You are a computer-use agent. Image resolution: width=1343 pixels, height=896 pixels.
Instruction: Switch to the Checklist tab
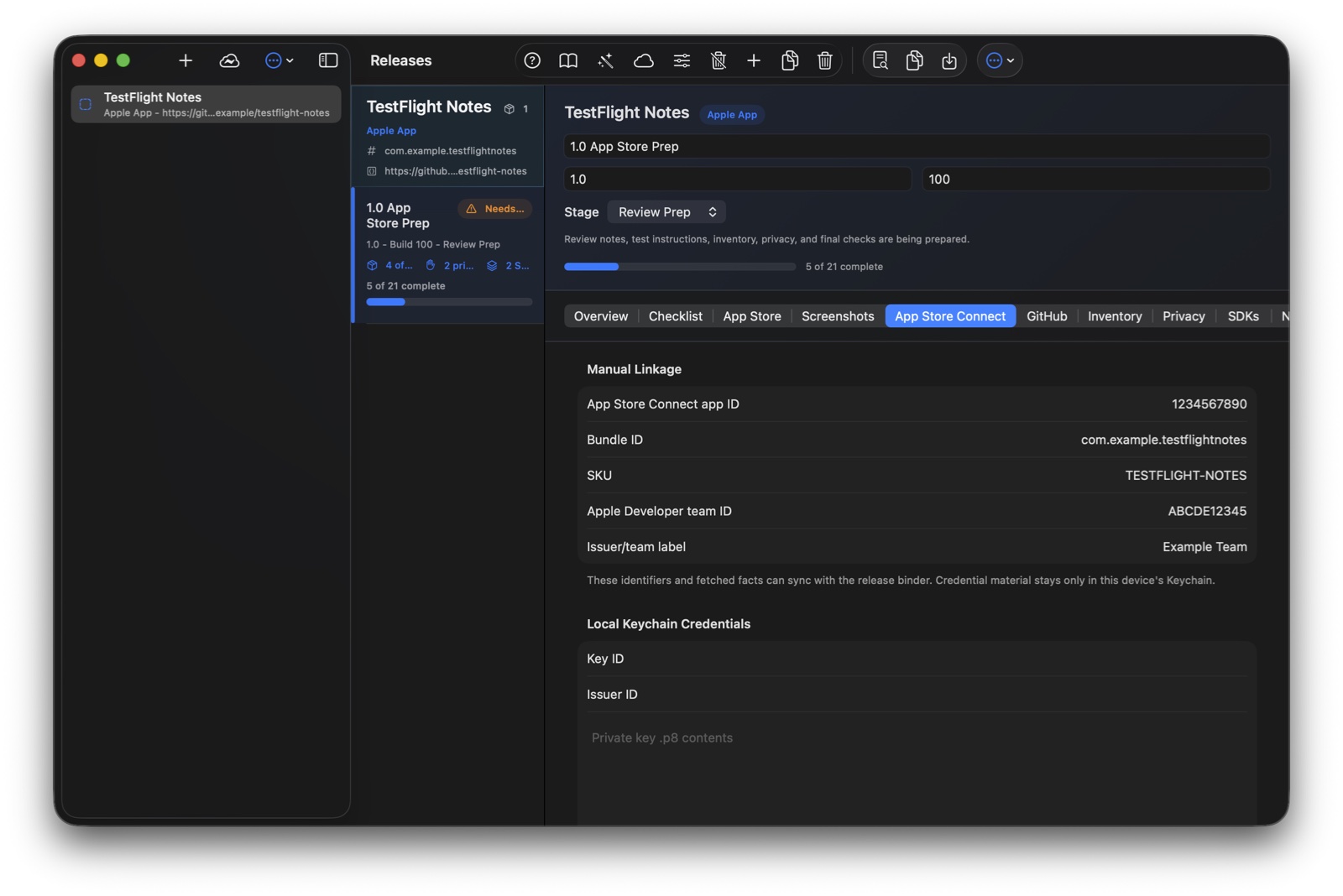click(x=676, y=316)
